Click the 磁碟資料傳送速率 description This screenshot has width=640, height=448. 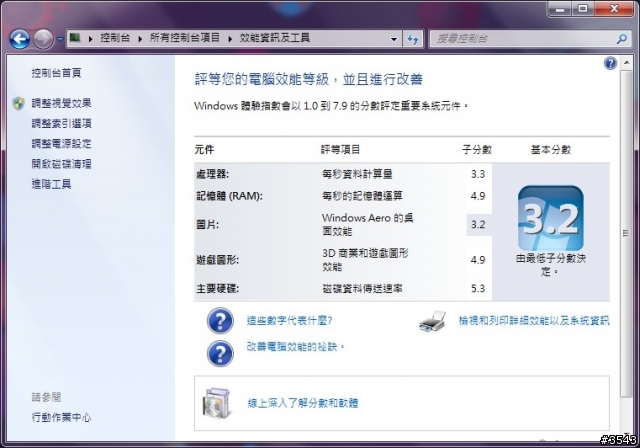coord(362,288)
